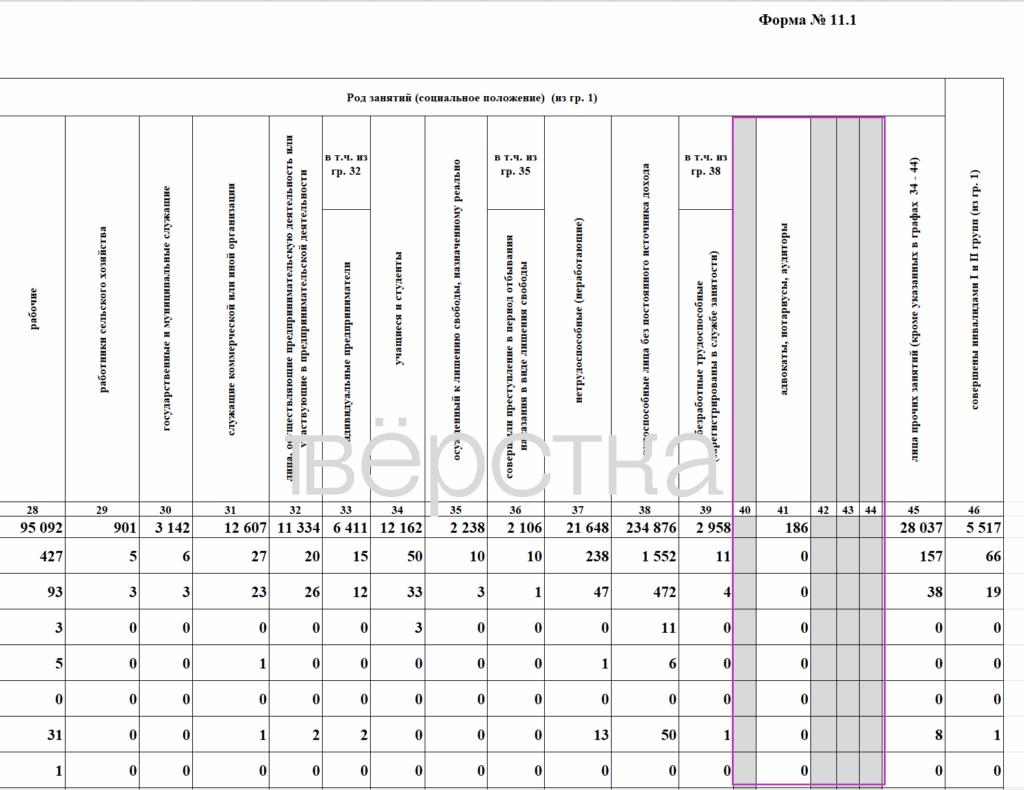Click the cell containing 66
This screenshot has width=1024, height=790.
pyautogui.click(x=974, y=556)
